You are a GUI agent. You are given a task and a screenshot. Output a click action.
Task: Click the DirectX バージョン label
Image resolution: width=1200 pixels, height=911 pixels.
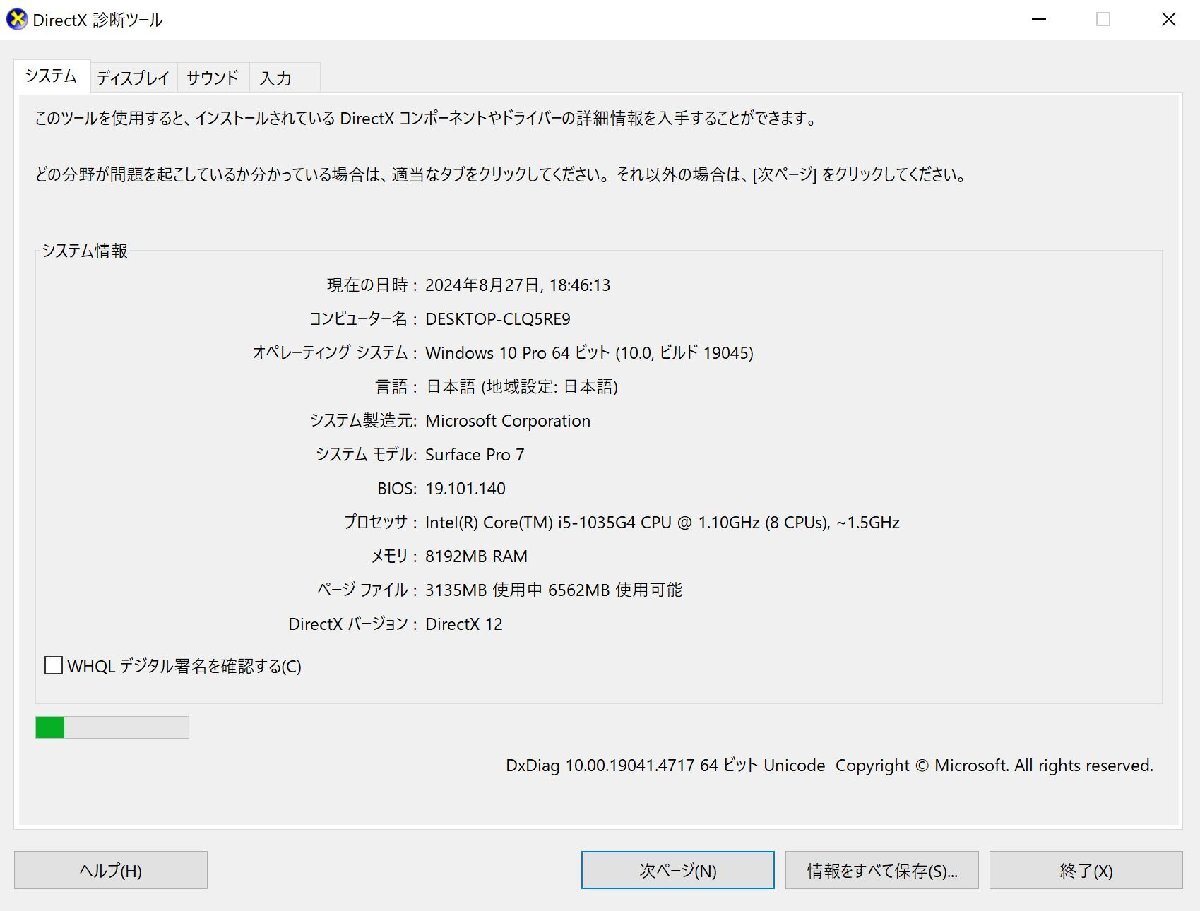pyautogui.click(x=353, y=624)
